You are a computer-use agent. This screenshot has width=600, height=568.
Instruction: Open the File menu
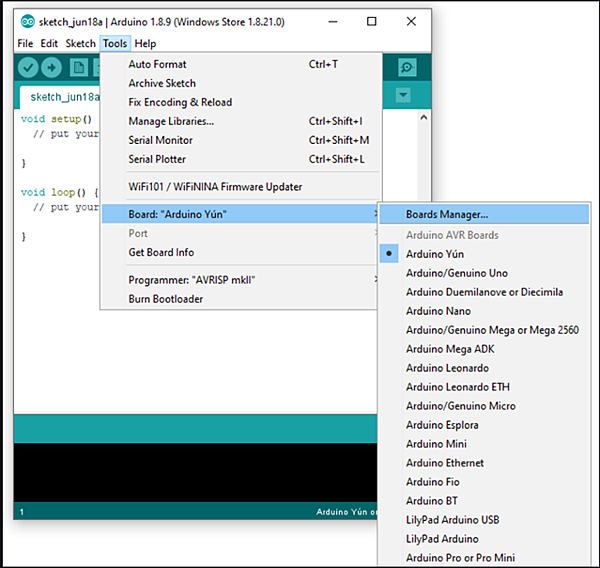(x=25, y=44)
